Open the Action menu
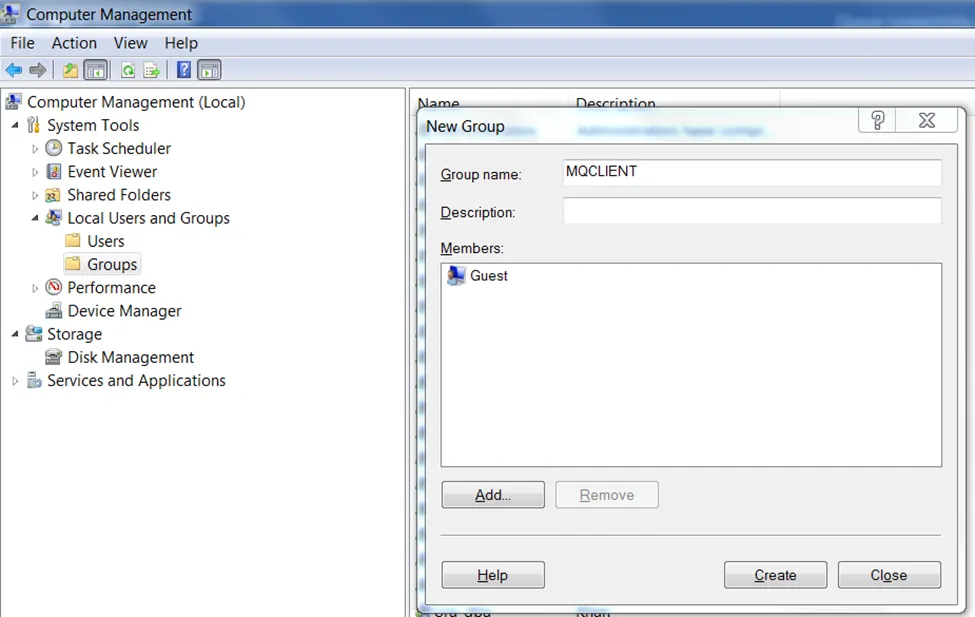Image resolution: width=975 pixels, height=617 pixels. 74,43
